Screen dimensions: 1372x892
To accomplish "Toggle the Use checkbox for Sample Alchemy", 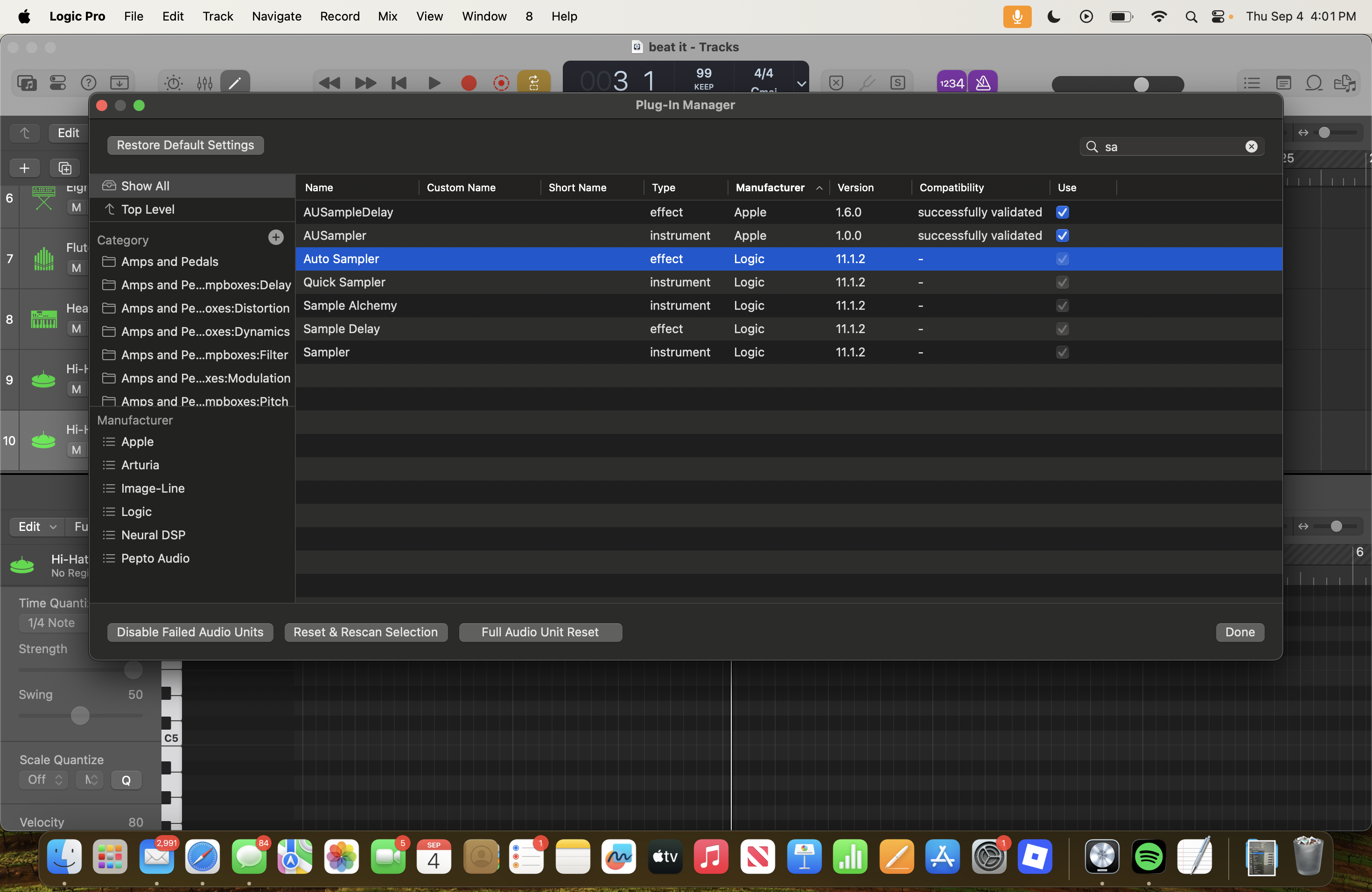I will pos(1063,306).
